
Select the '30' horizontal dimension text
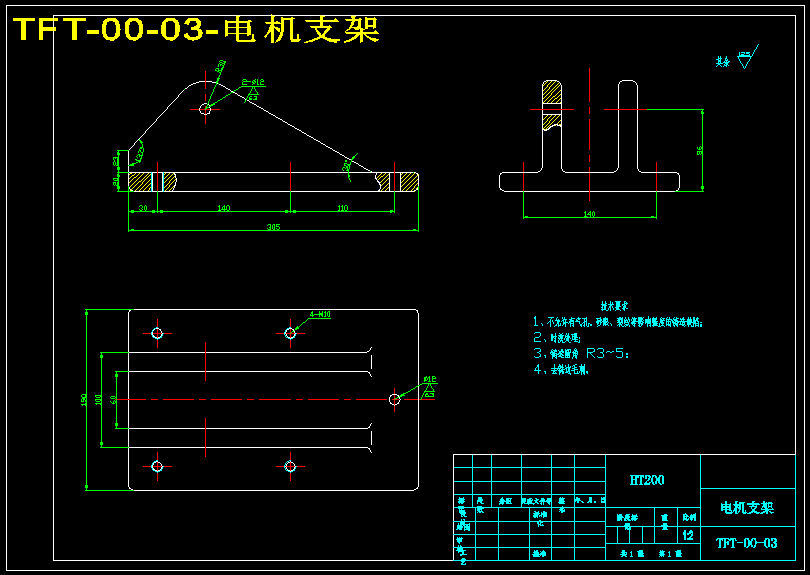[x=143, y=208]
